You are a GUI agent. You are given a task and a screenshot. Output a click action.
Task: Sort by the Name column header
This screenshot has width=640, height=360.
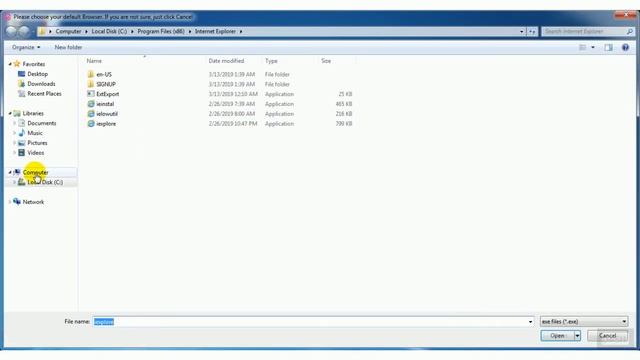[94, 61]
